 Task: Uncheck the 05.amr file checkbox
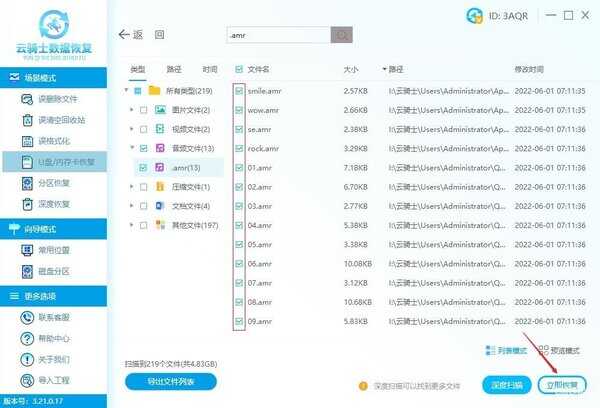[x=239, y=244]
